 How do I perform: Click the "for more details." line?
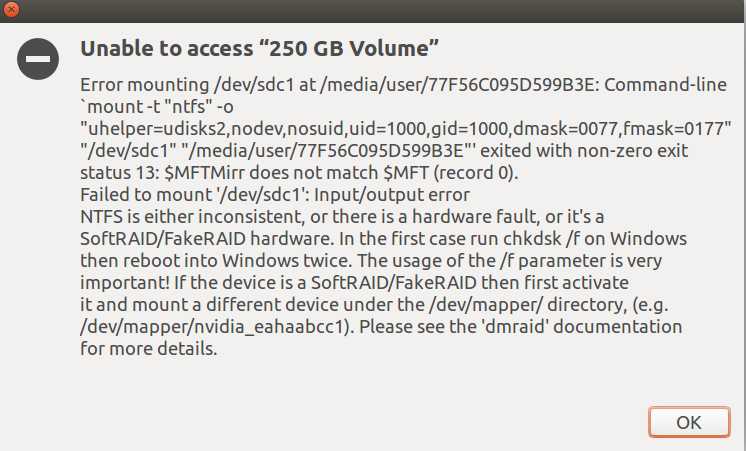point(148,349)
